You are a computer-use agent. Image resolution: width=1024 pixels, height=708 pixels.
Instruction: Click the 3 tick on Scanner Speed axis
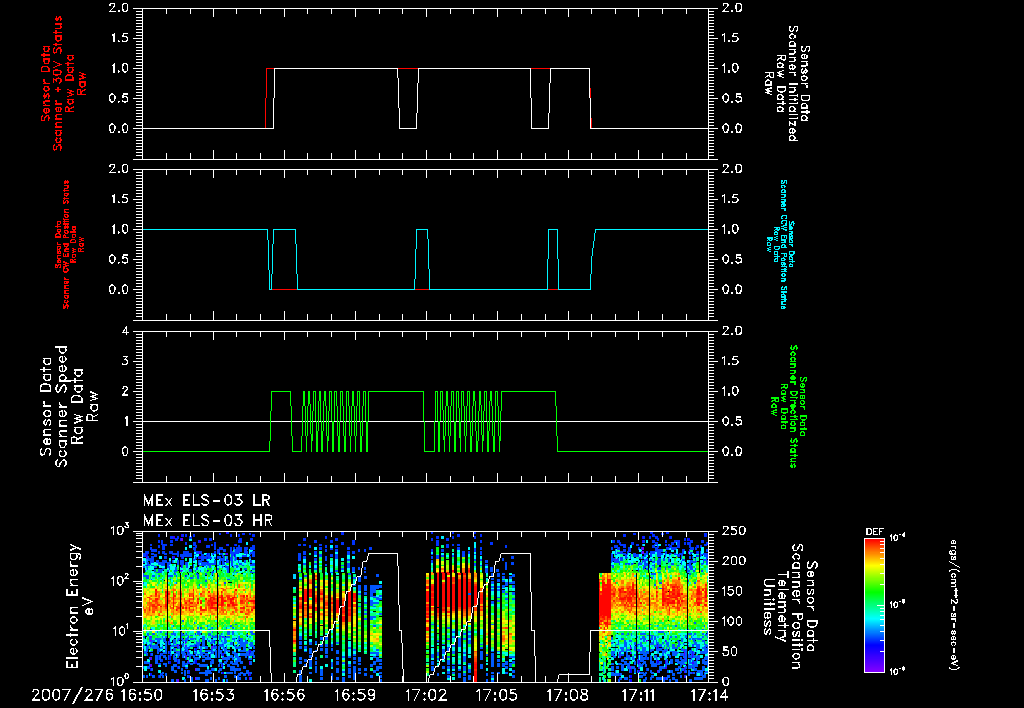coord(125,361)
